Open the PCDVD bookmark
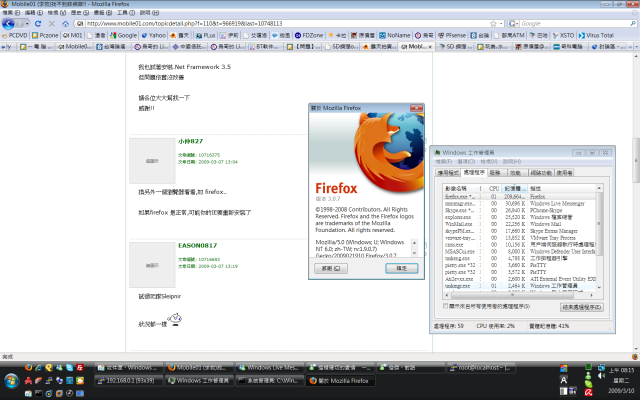 [x=15, y=36]
